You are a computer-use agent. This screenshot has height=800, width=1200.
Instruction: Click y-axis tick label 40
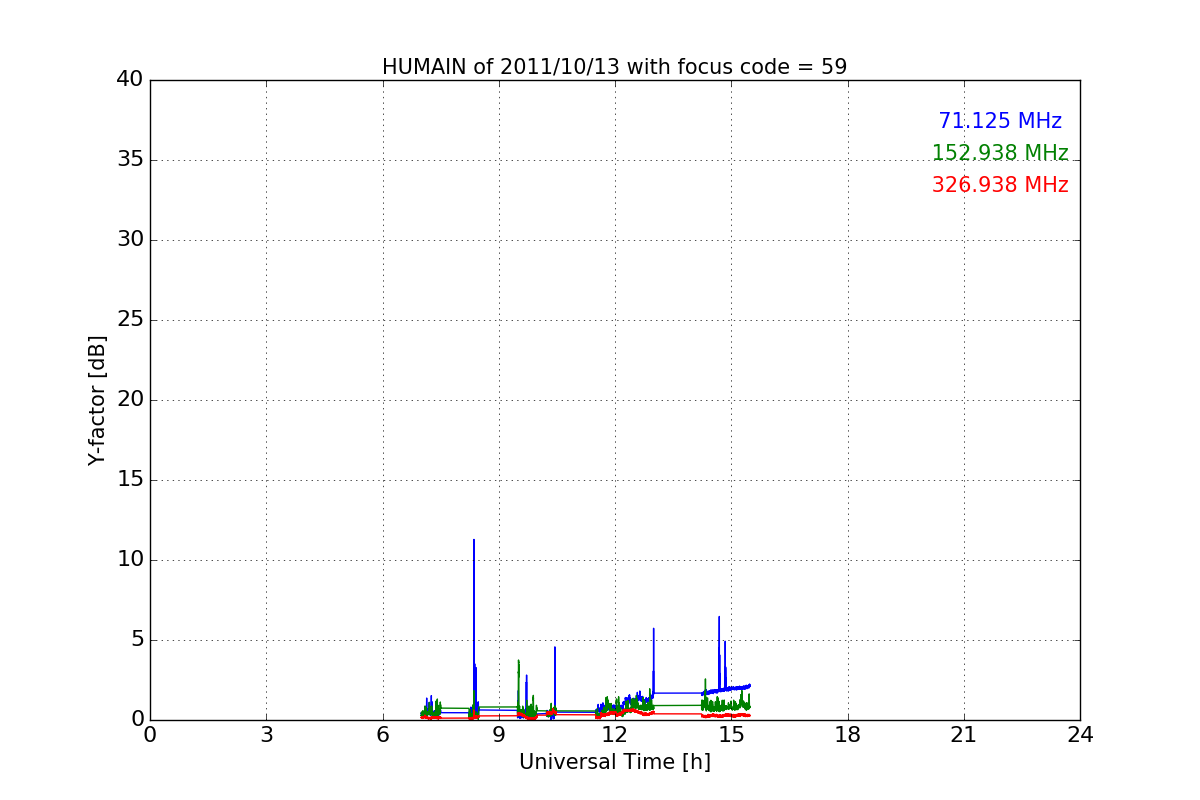(130, 80)
